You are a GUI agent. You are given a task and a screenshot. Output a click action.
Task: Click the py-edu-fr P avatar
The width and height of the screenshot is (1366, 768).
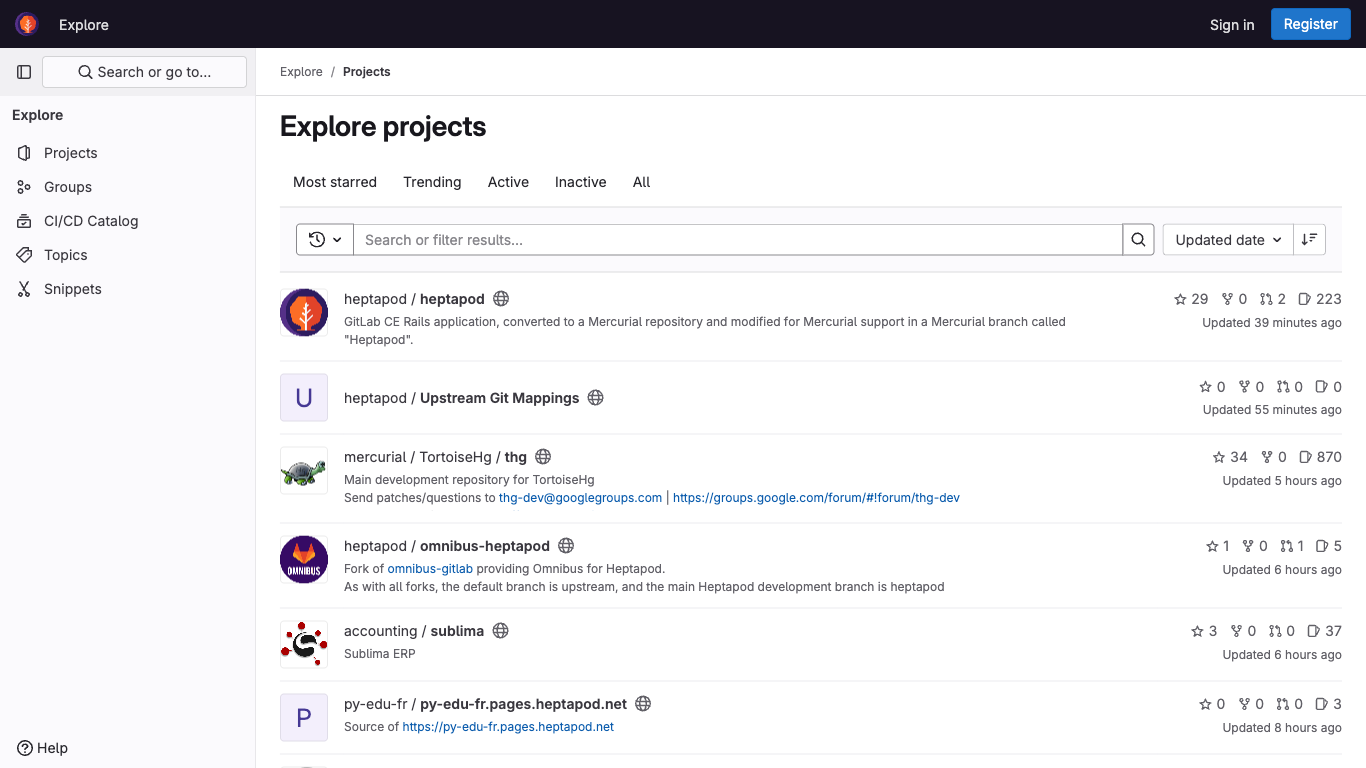click(304, 718)
